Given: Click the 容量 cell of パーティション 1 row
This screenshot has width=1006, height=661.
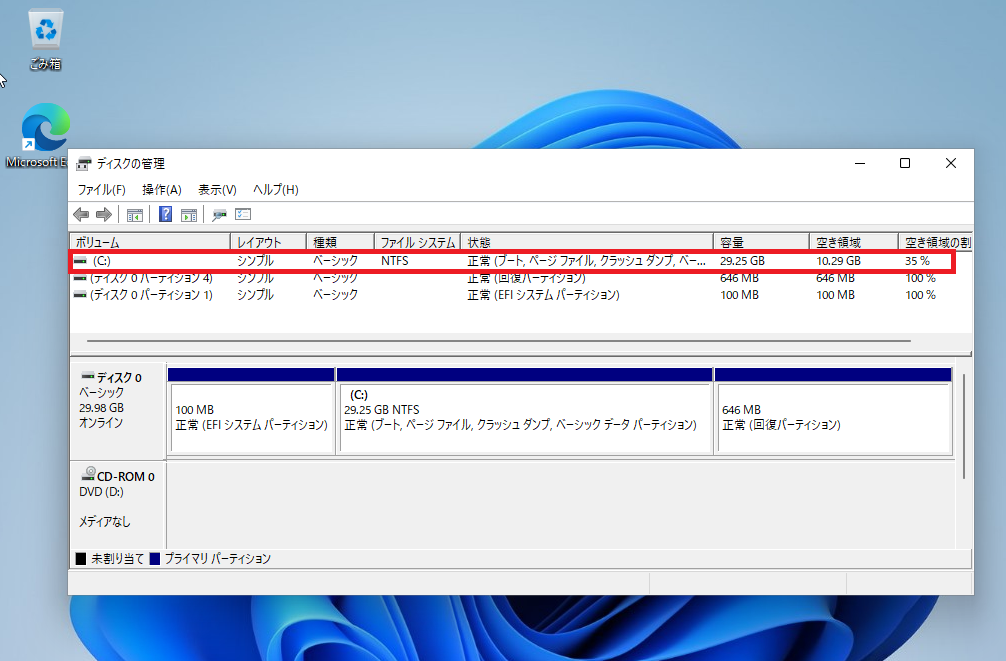Looking at the screenshot, I should click(x=739, y=295).
